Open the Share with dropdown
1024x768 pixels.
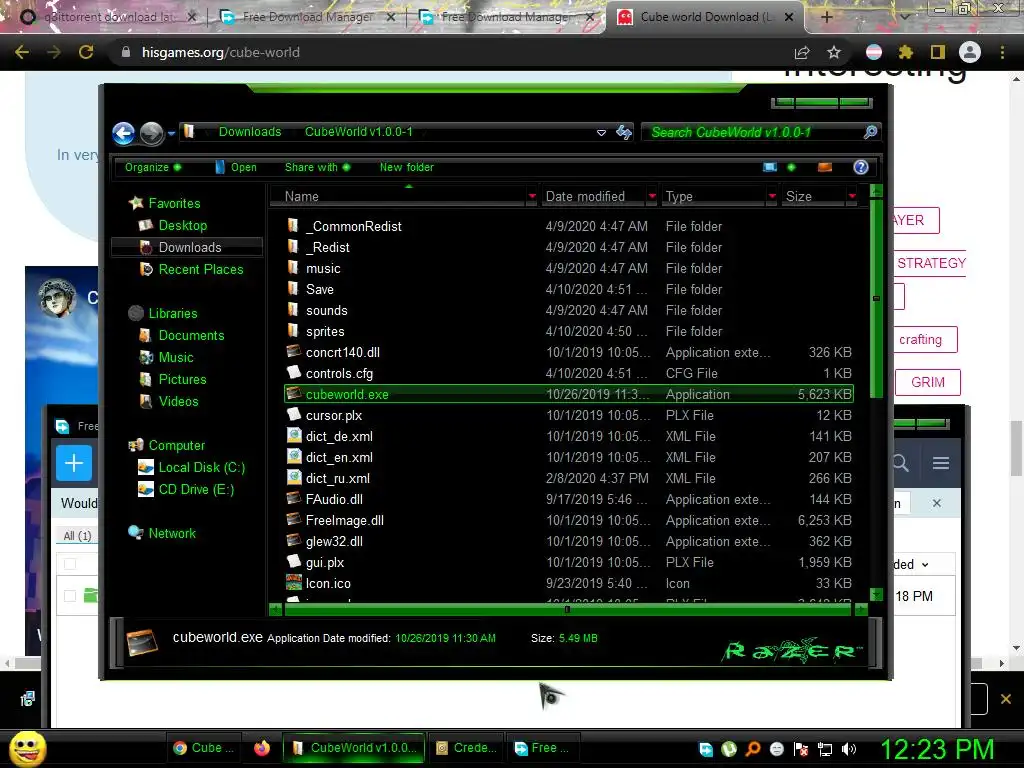click(317, 167)
